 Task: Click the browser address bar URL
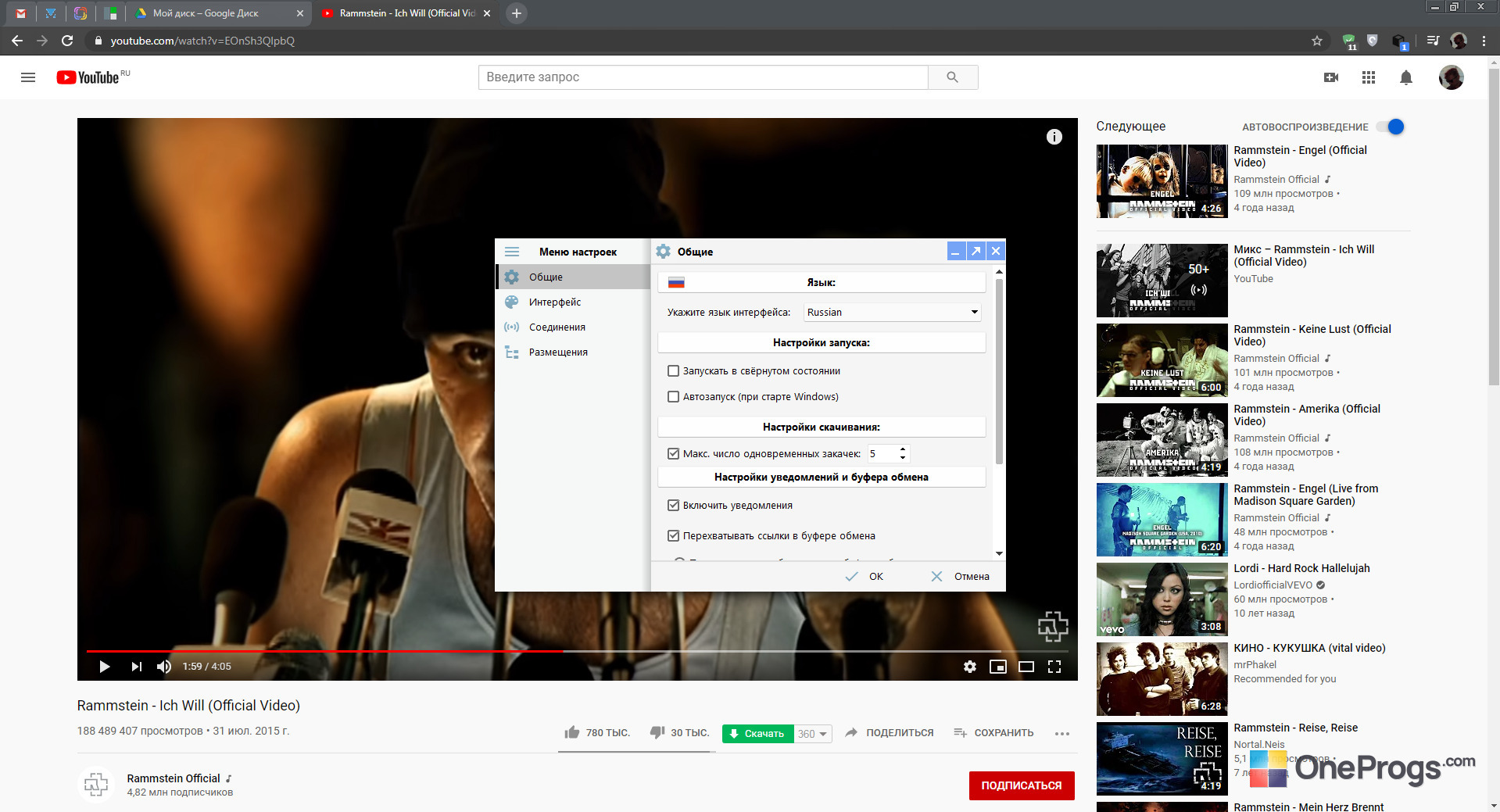[202, 41]
